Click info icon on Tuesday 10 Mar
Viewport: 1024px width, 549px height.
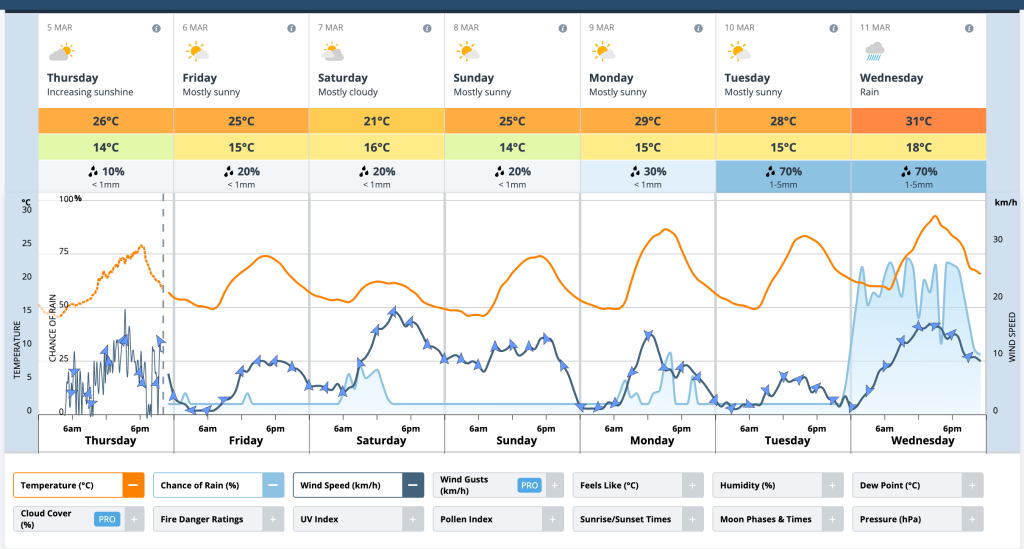[x=834, y=28]
